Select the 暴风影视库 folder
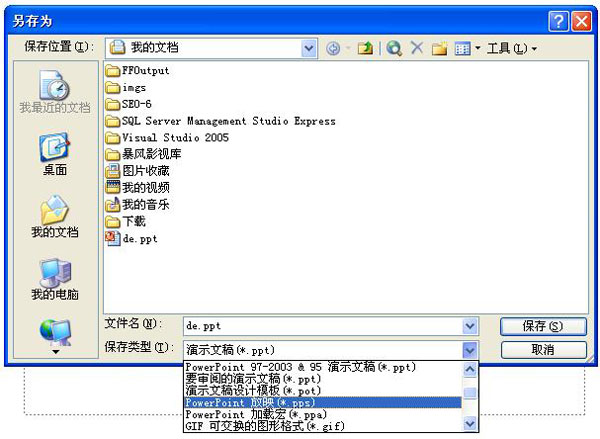Image resolution: width=600 pixels, height=439 pixels. tap(143, 154)
